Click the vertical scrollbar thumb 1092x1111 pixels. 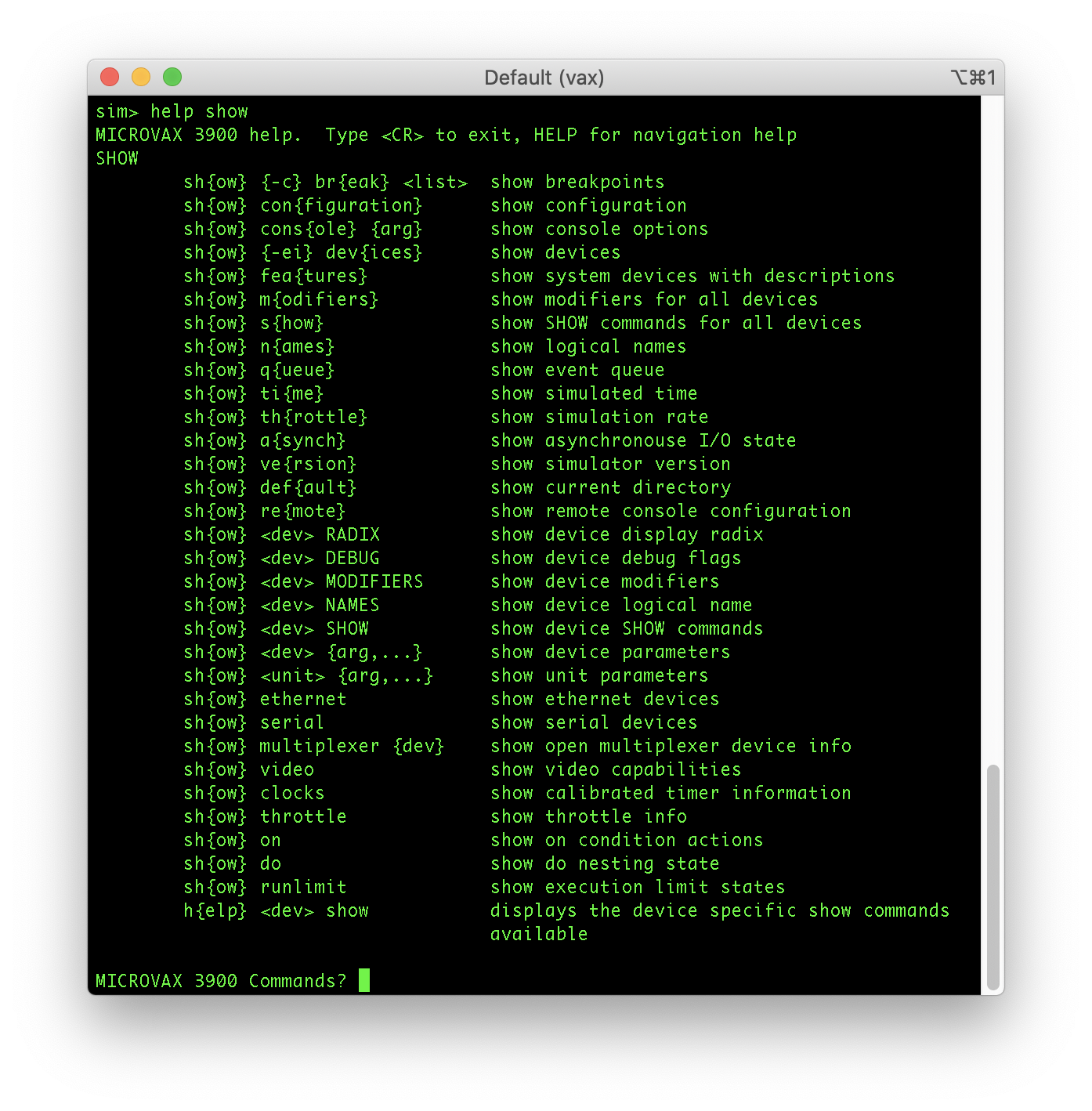click(993, 876)
